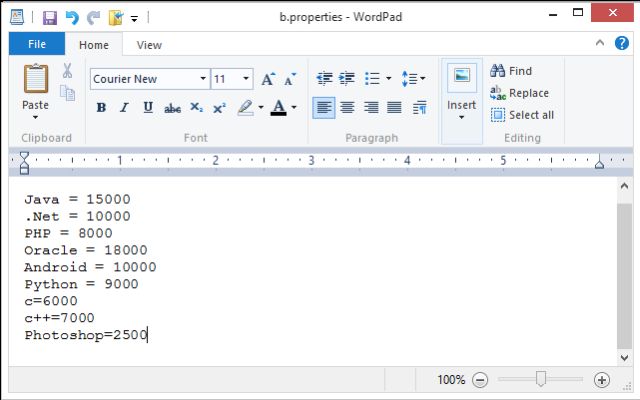The width and height of the screenshot is (640, 400).
Task: Maximize the WordPad window
Action: click(x=578, y=13)
